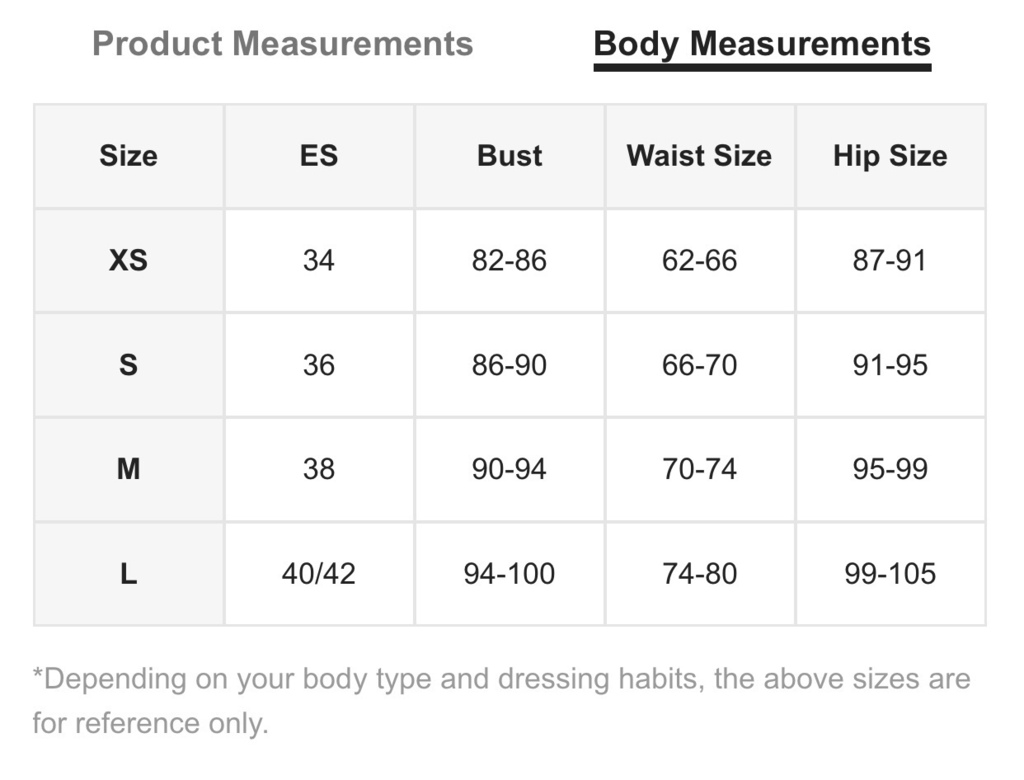Select the M size row label

tap(129, 469)
